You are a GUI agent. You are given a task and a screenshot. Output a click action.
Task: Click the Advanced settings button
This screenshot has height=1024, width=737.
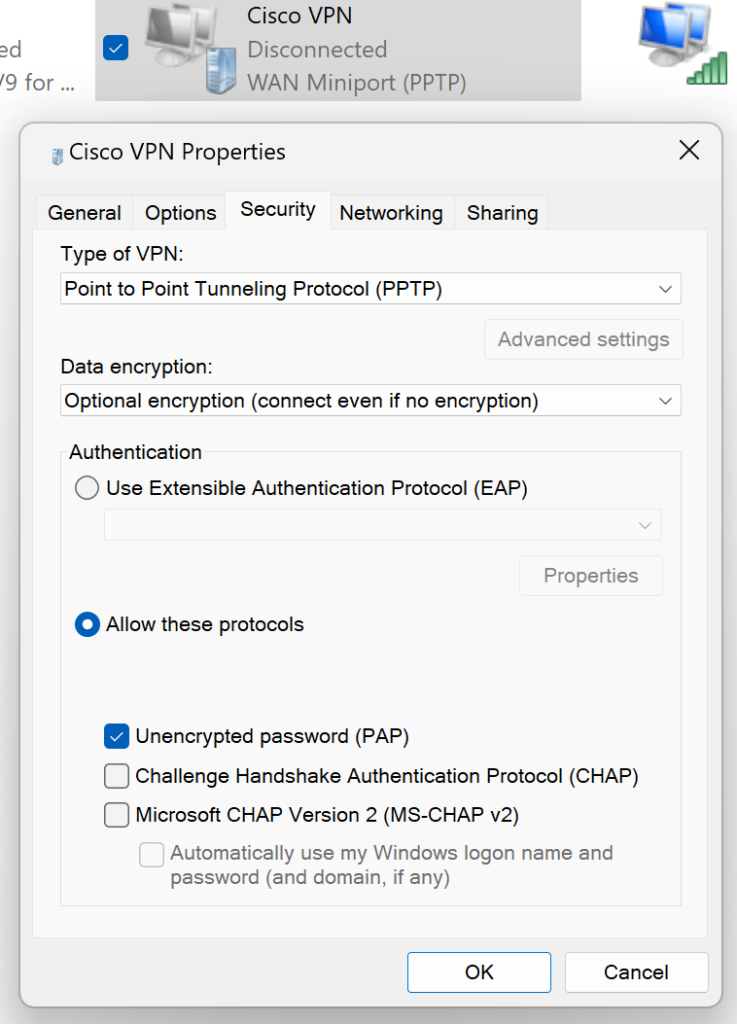pos(583,339)
